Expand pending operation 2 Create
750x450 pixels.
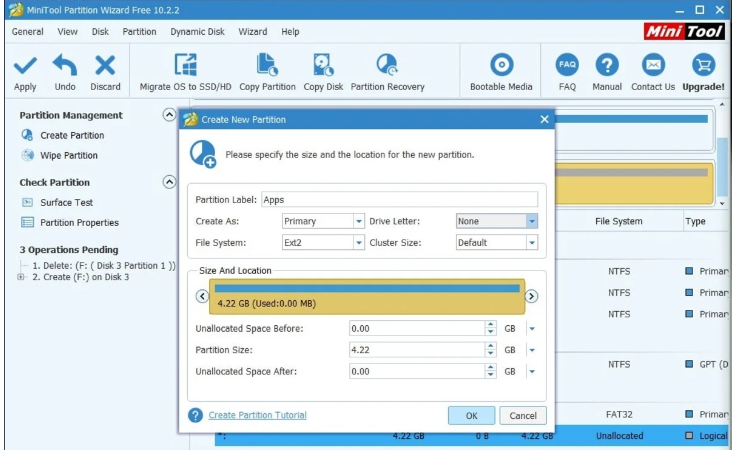click(x=21, y=277)
